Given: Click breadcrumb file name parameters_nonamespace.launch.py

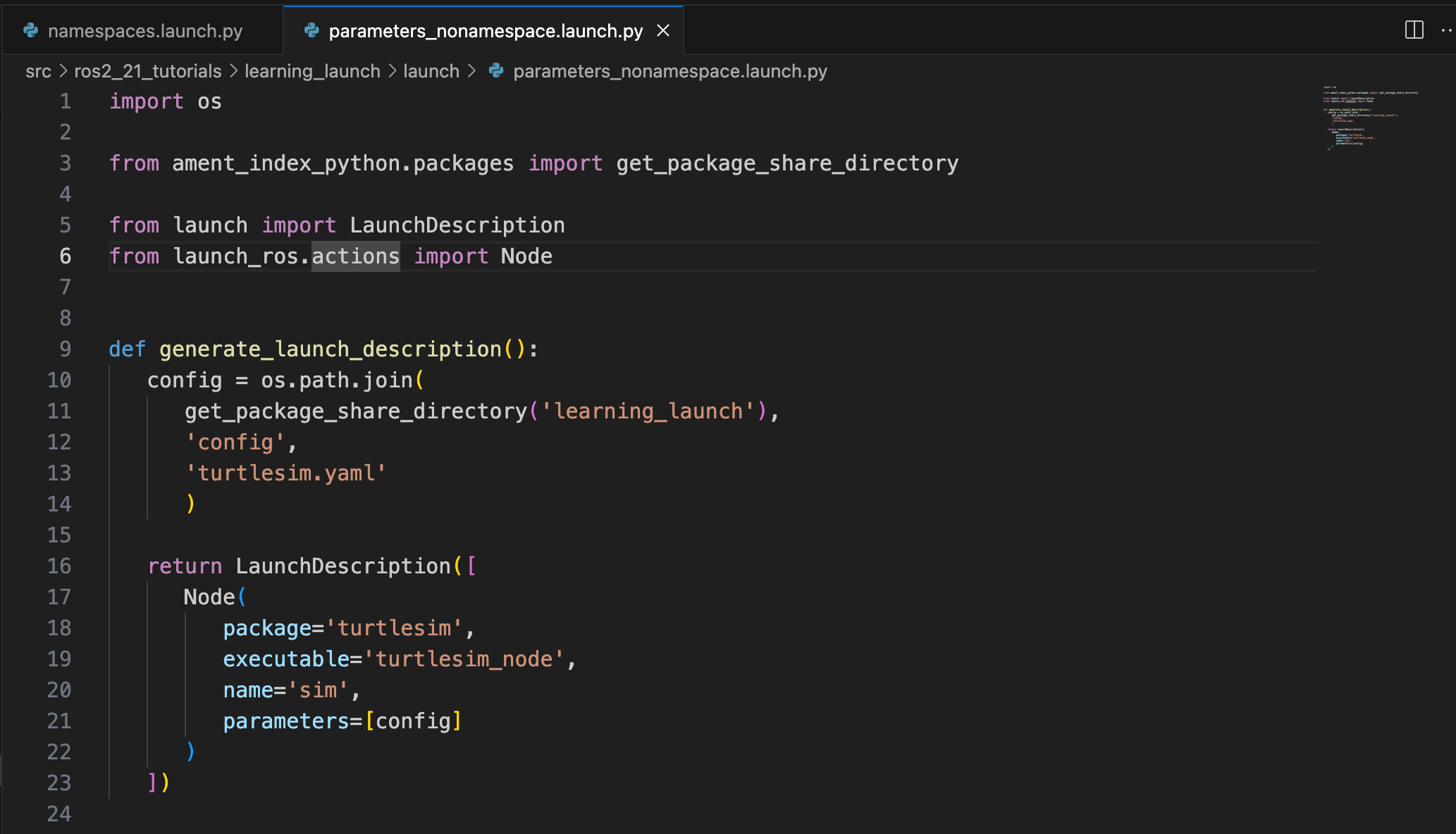Looking at the screenshot, I should [x=670, y=71].
